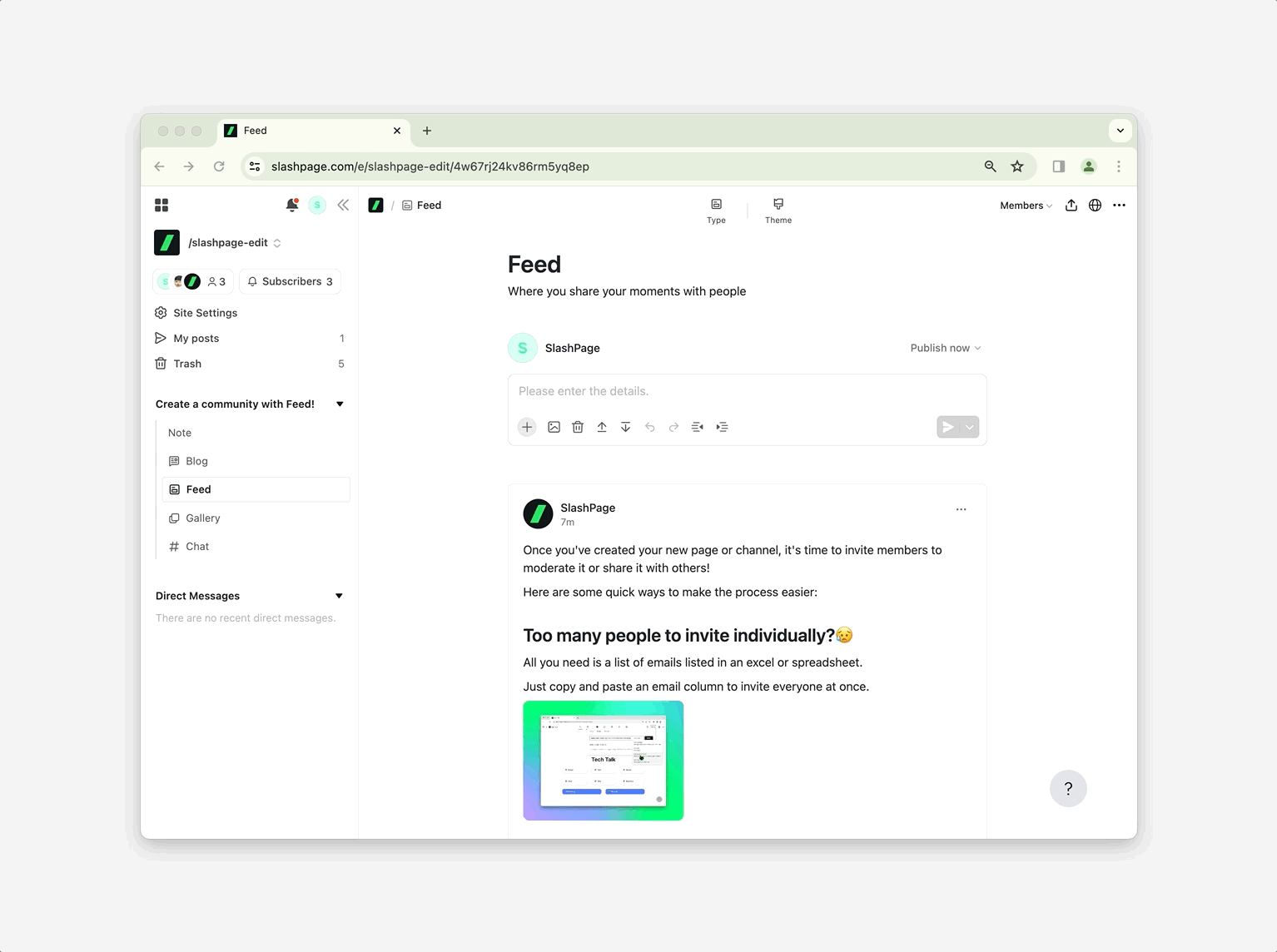The image size is (1277, 952).
Task: Open the page more options menu
Action: pyautogui.click(x=1119, y=206)
